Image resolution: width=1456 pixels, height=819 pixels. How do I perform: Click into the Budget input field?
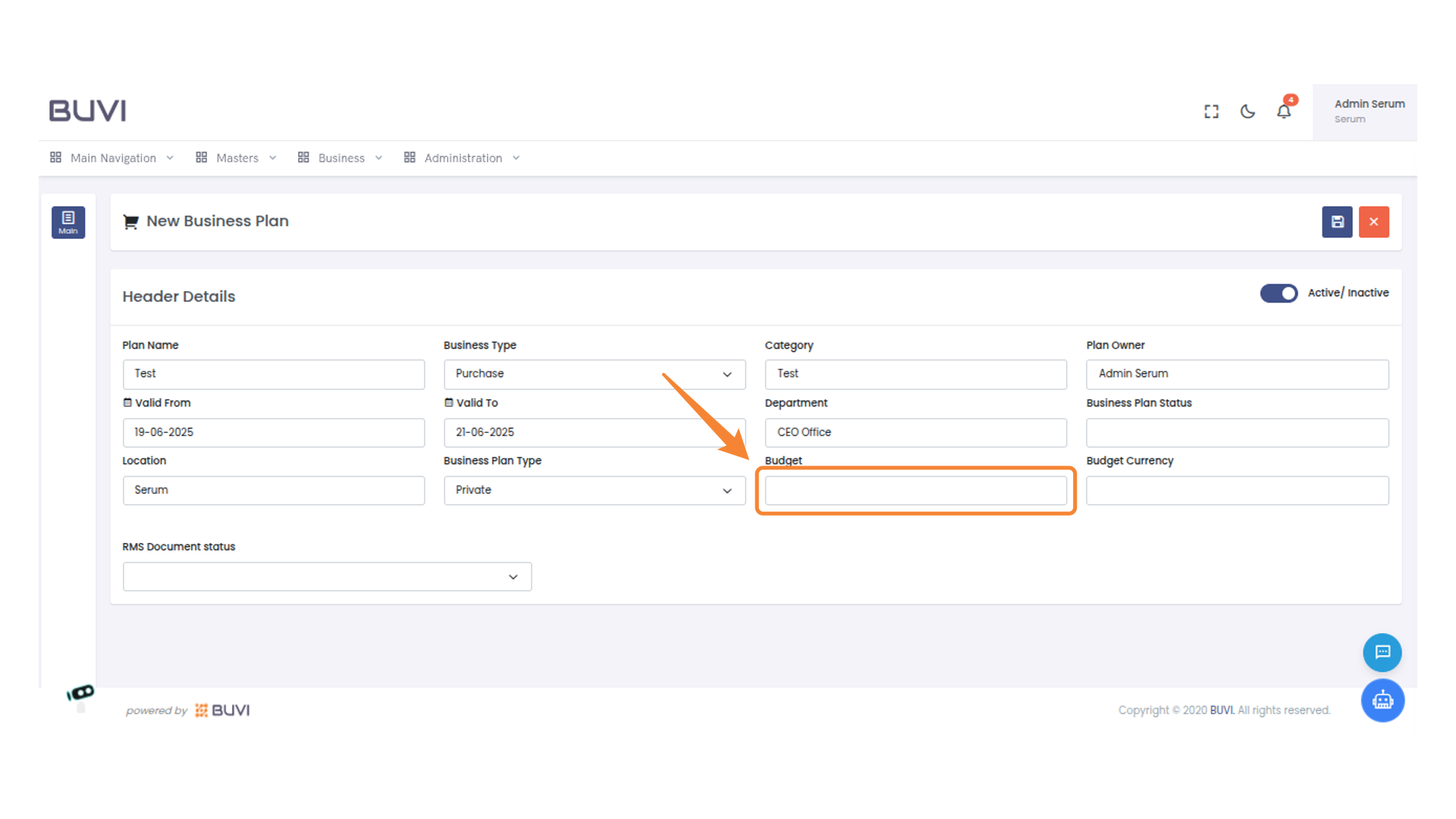(x=915, y=491)
